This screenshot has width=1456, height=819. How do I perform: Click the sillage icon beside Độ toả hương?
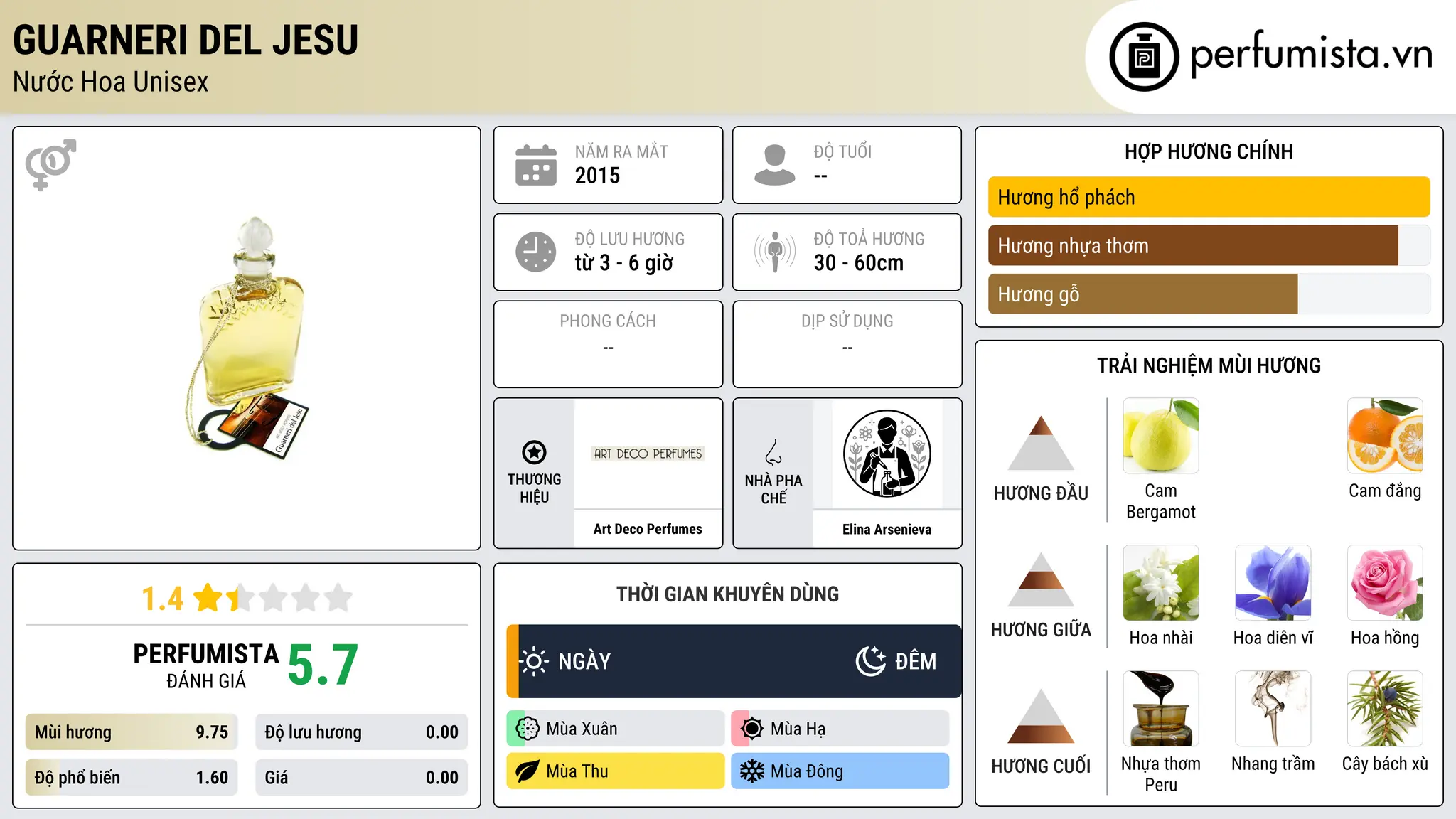775,252
